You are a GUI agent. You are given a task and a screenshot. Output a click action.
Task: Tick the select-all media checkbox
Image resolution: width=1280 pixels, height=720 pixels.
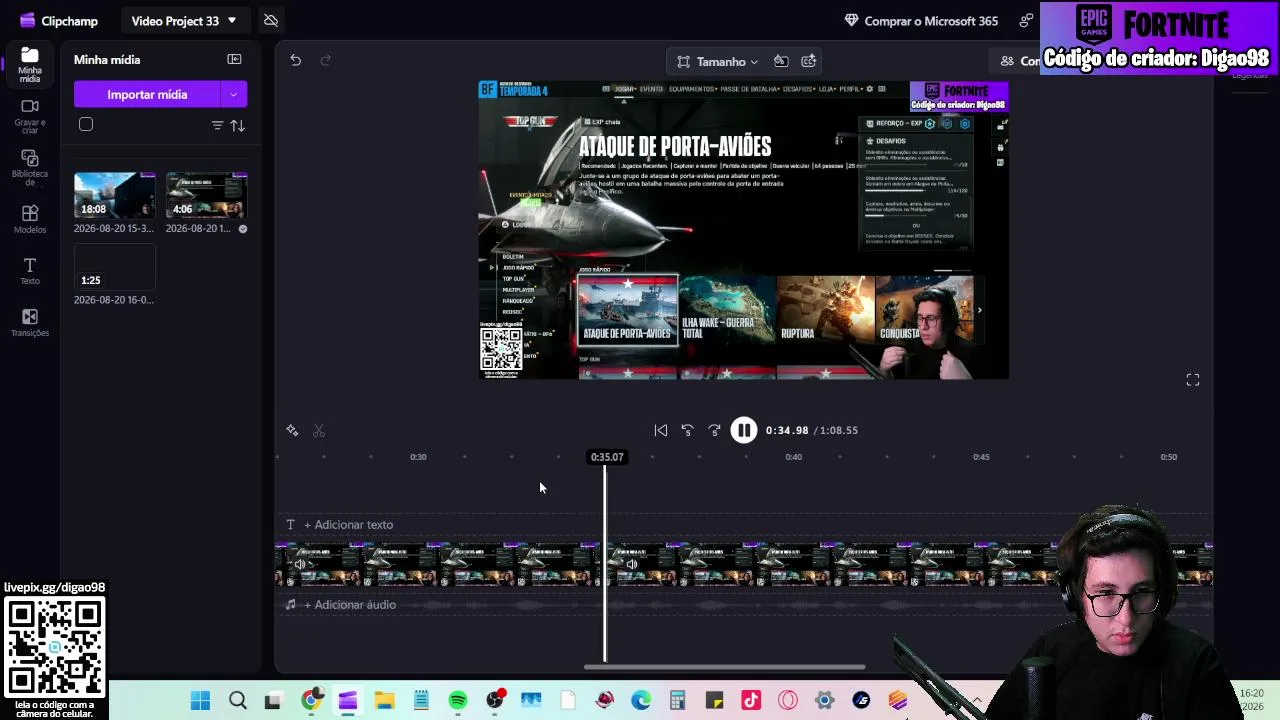(x=86, y=124)
